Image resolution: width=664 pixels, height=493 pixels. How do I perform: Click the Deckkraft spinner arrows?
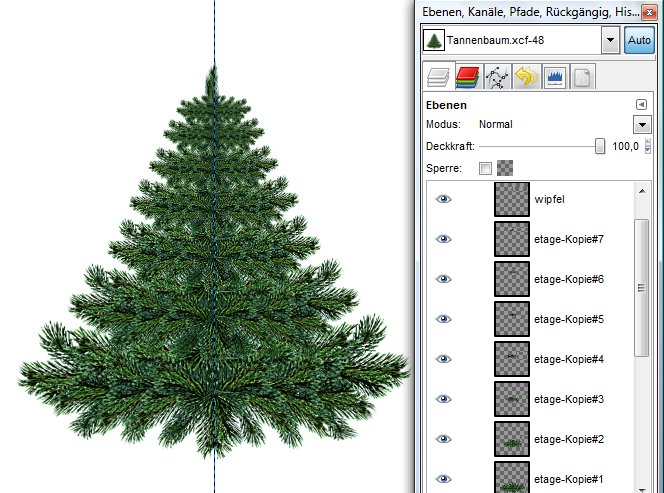[647, 146]
